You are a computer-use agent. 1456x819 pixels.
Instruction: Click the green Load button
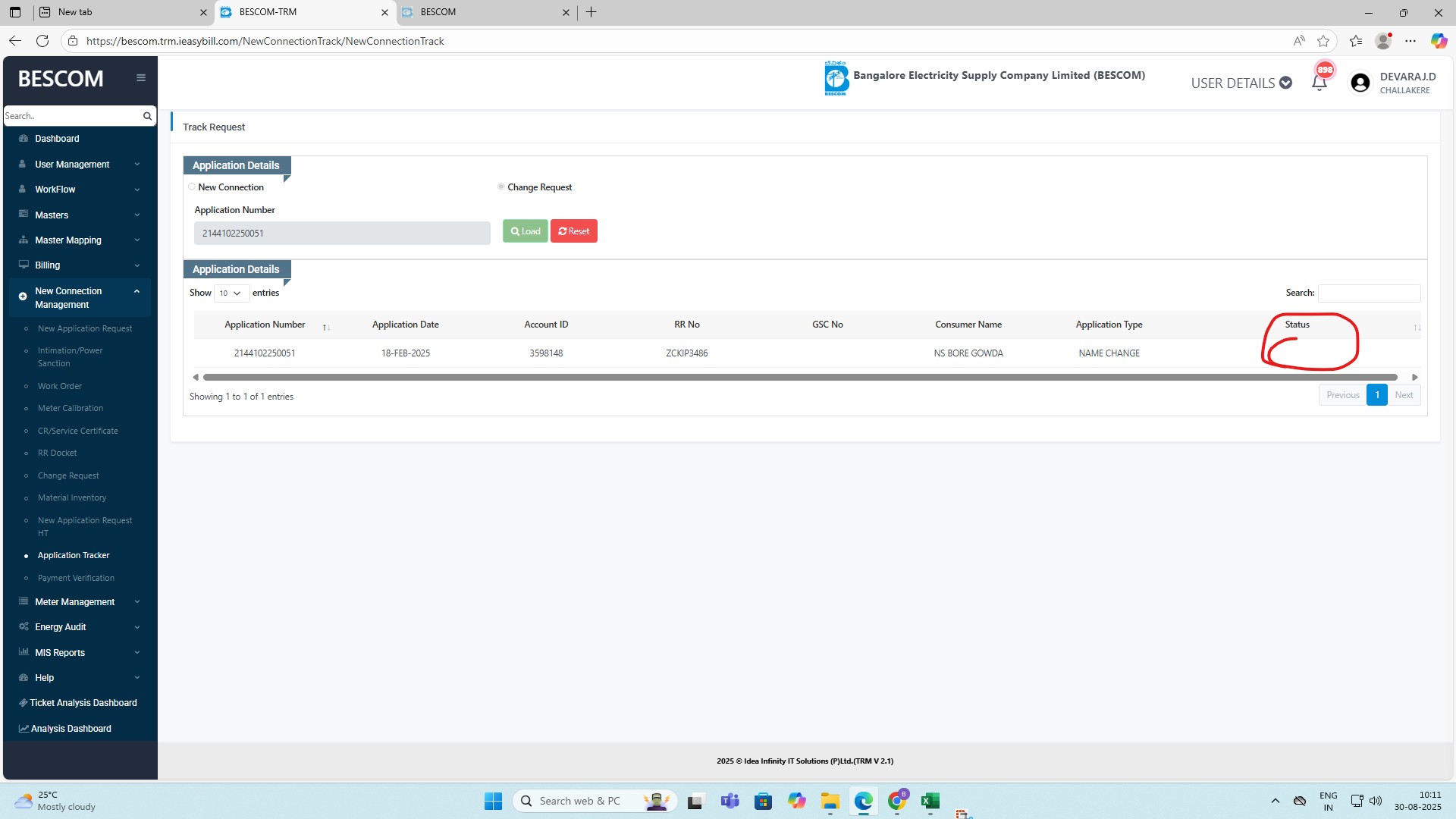(525, 231)
